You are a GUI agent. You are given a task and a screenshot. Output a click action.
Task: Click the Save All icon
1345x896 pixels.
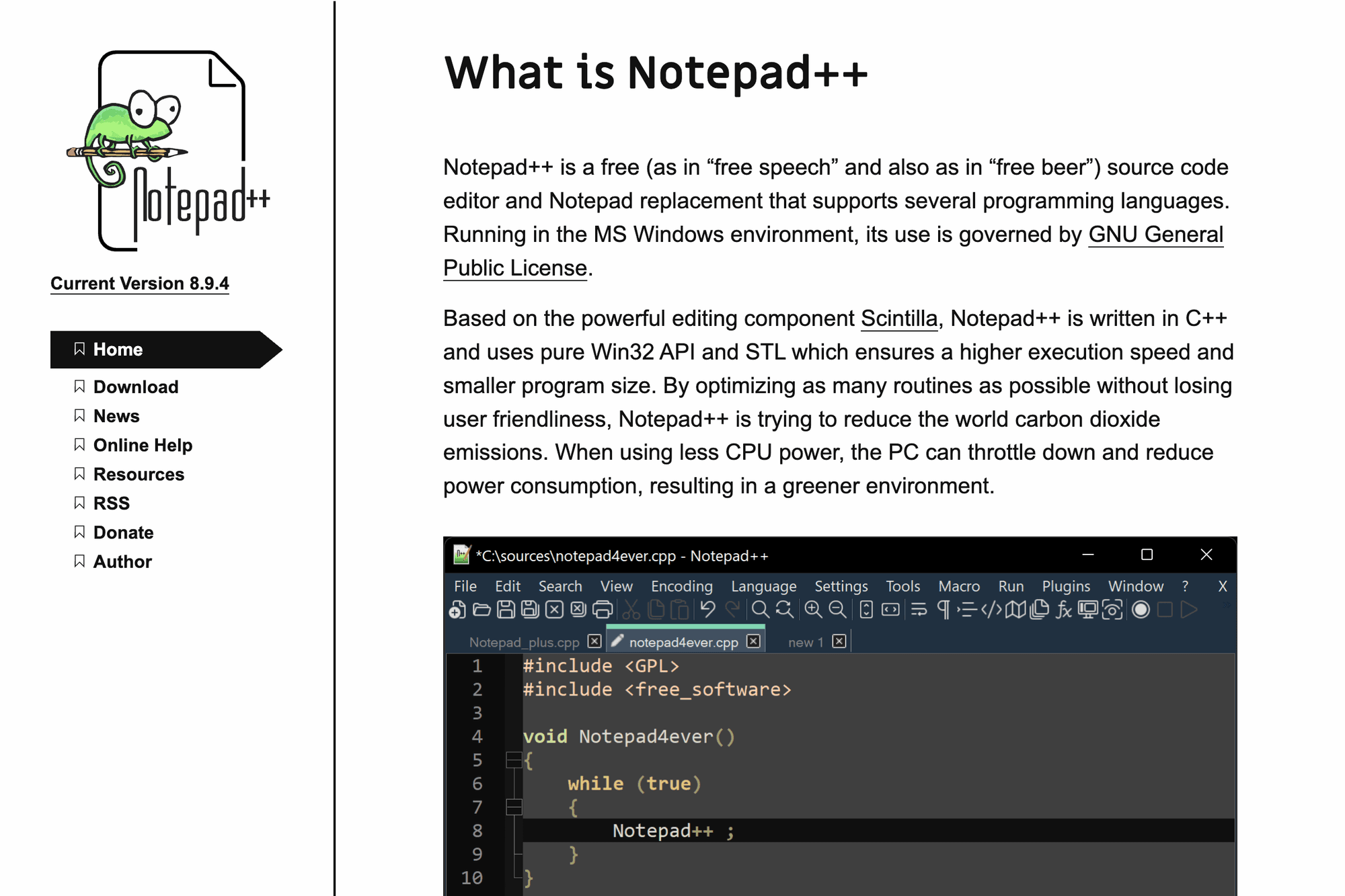tap(530, 610)
